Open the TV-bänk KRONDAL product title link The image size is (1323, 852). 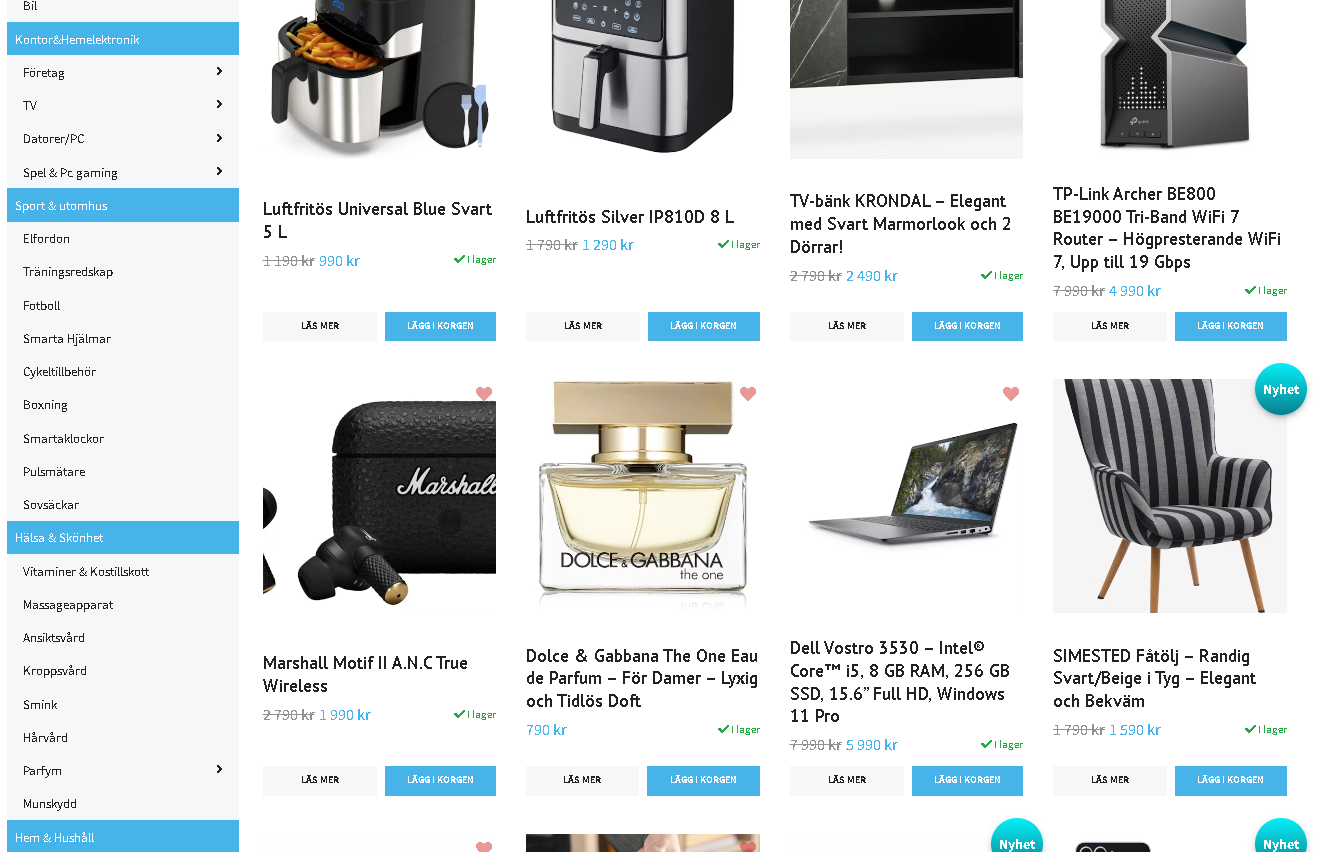coord(900,223)
